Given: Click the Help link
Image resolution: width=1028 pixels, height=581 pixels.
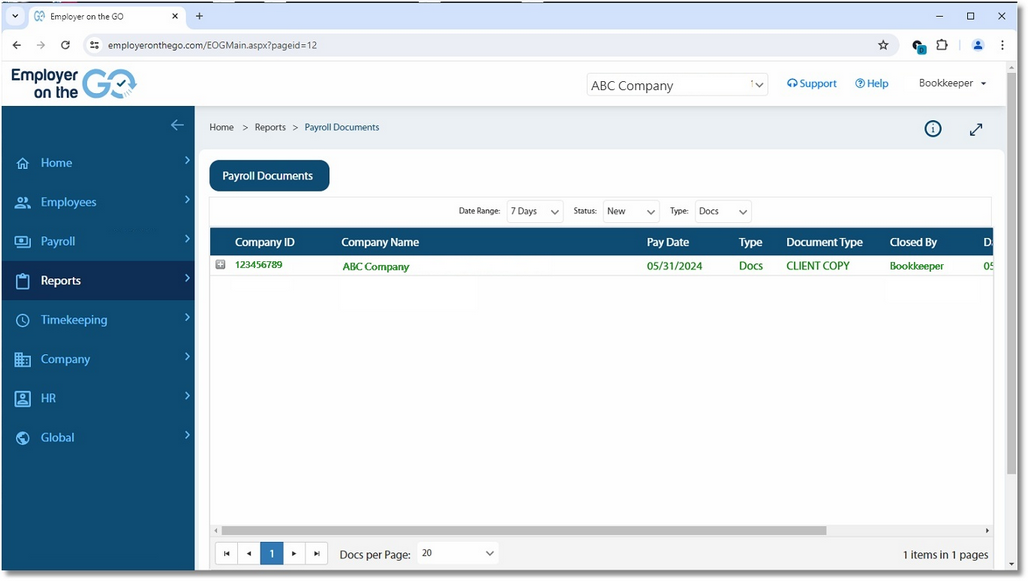Looking at the screenshot, I should [x=871, y=84].
